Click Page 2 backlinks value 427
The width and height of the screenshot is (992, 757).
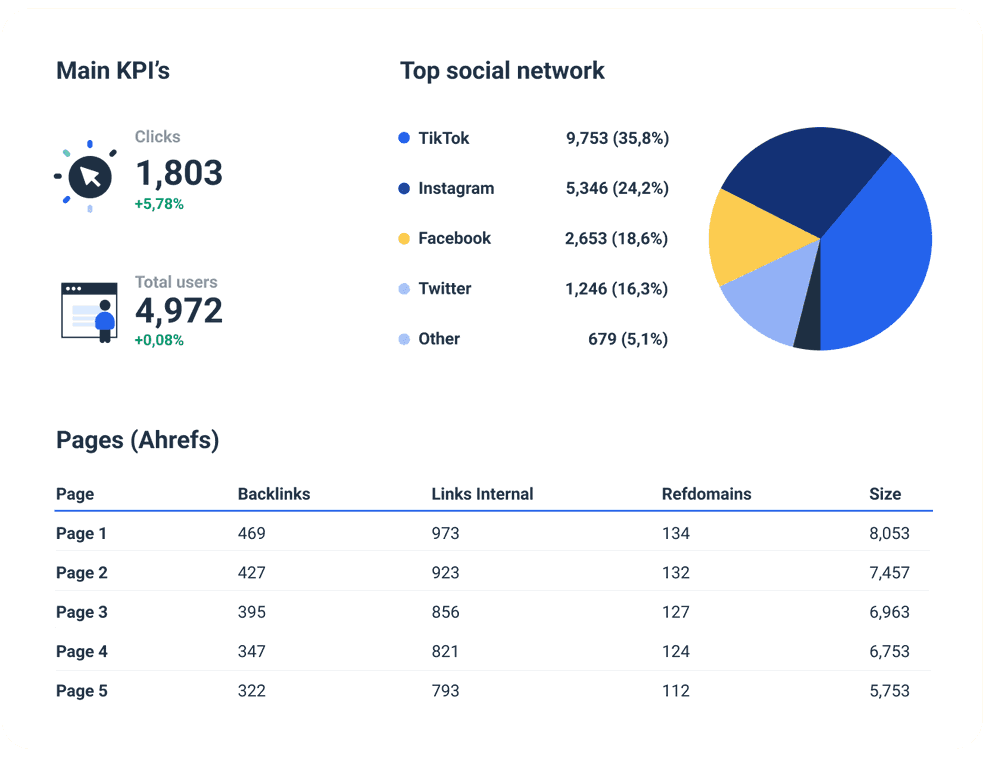(252, 573)
